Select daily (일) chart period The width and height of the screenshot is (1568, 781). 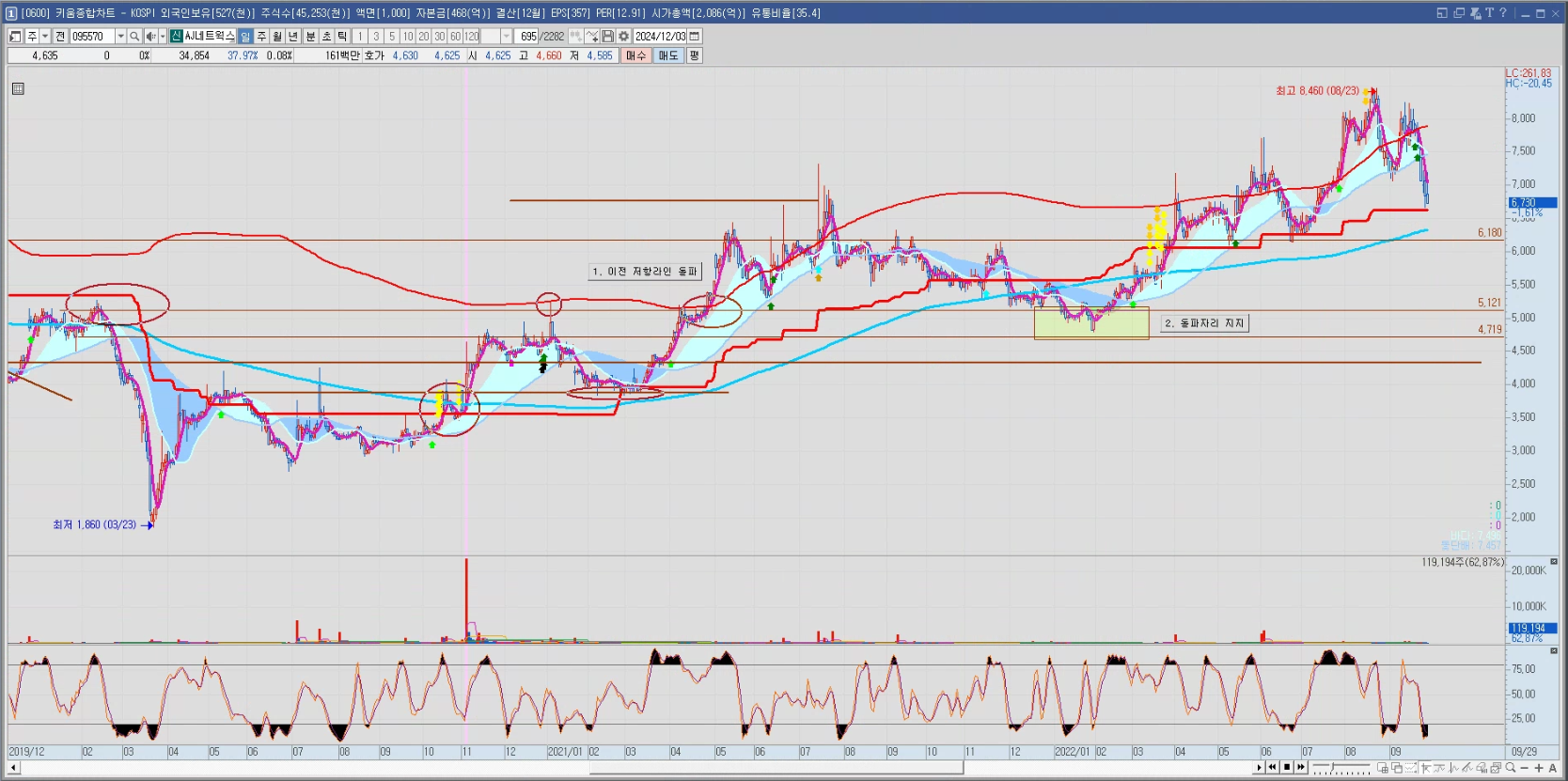point(245,36)
